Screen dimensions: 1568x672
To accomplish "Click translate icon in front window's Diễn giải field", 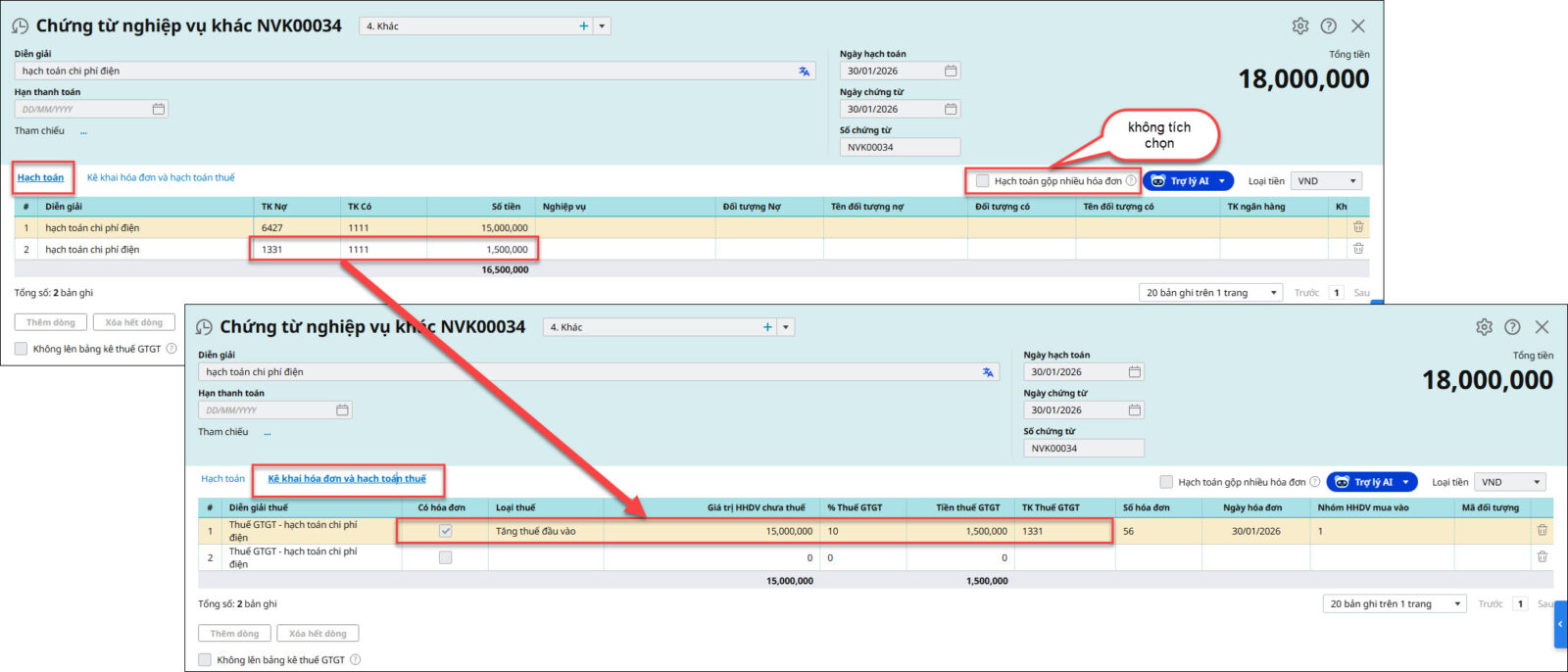I will coord(988,372).
